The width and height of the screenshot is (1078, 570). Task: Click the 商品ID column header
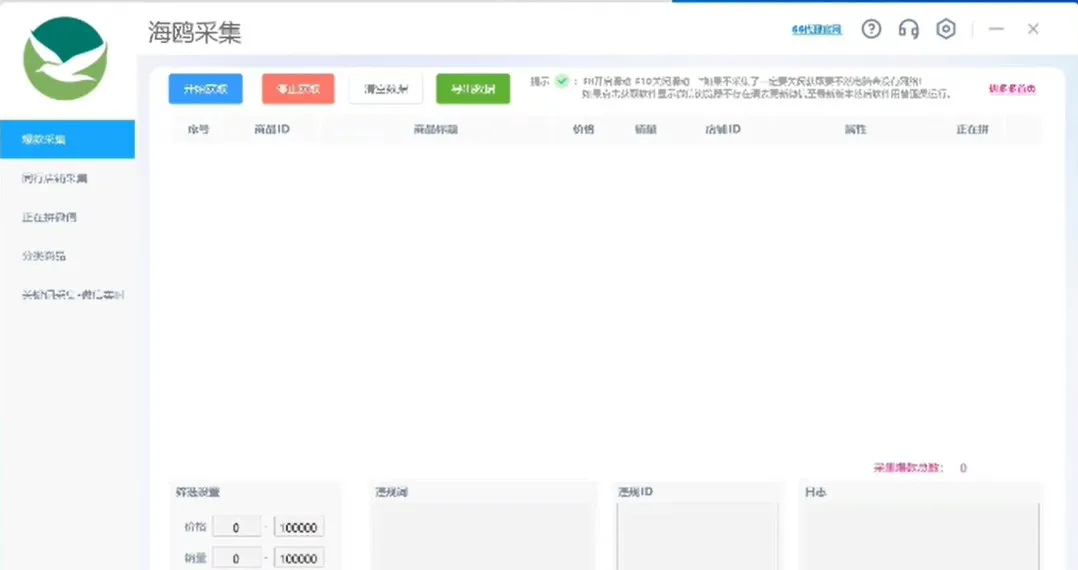[271, 130]
